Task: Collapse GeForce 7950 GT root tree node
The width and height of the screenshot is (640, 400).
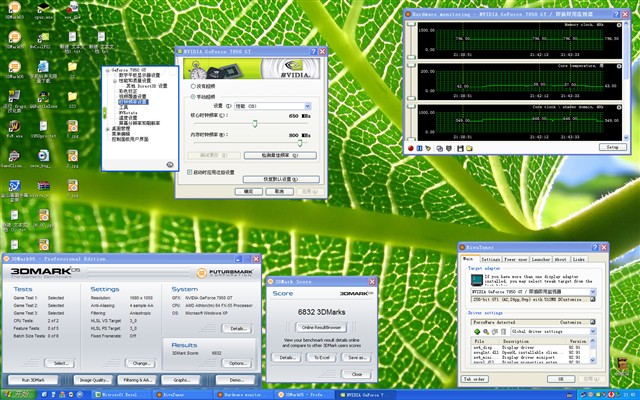Action: (x=108, y=70)
